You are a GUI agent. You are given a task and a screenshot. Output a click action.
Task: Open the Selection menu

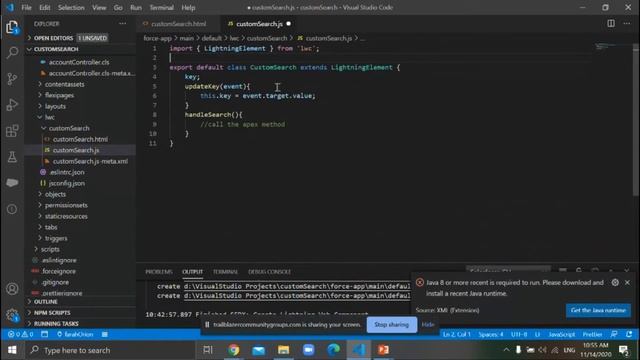[x=71, y=7]
